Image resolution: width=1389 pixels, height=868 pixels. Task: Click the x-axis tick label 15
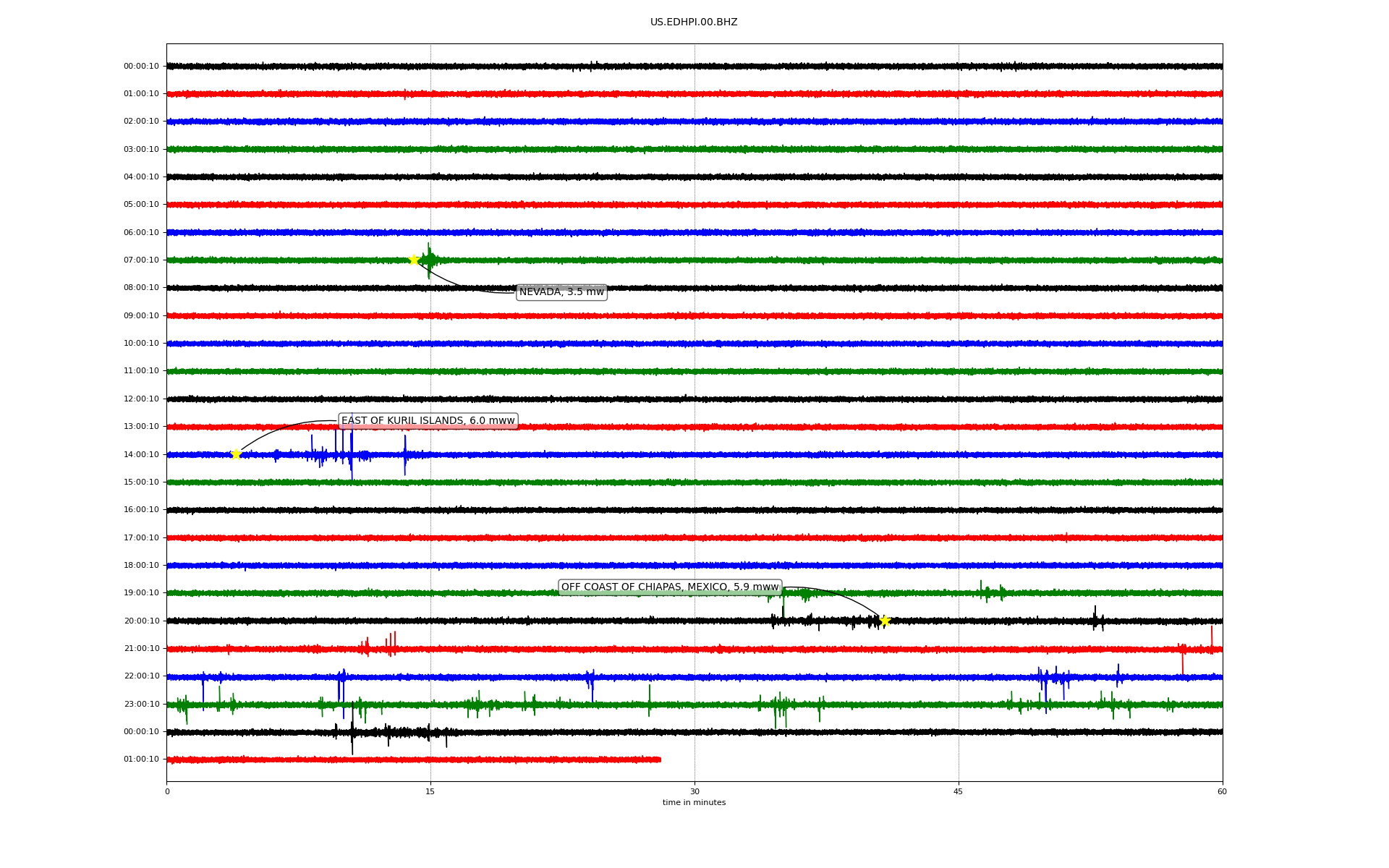[x=430, y=792]
